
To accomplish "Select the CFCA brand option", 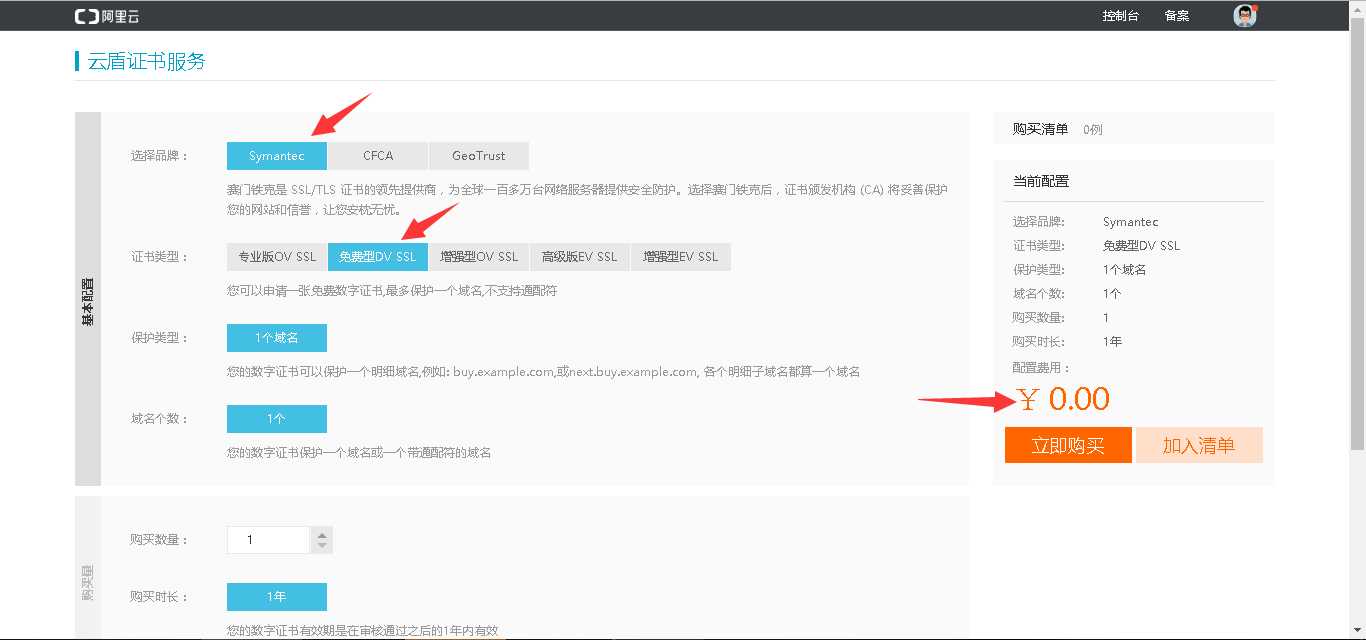I will 378,156.
